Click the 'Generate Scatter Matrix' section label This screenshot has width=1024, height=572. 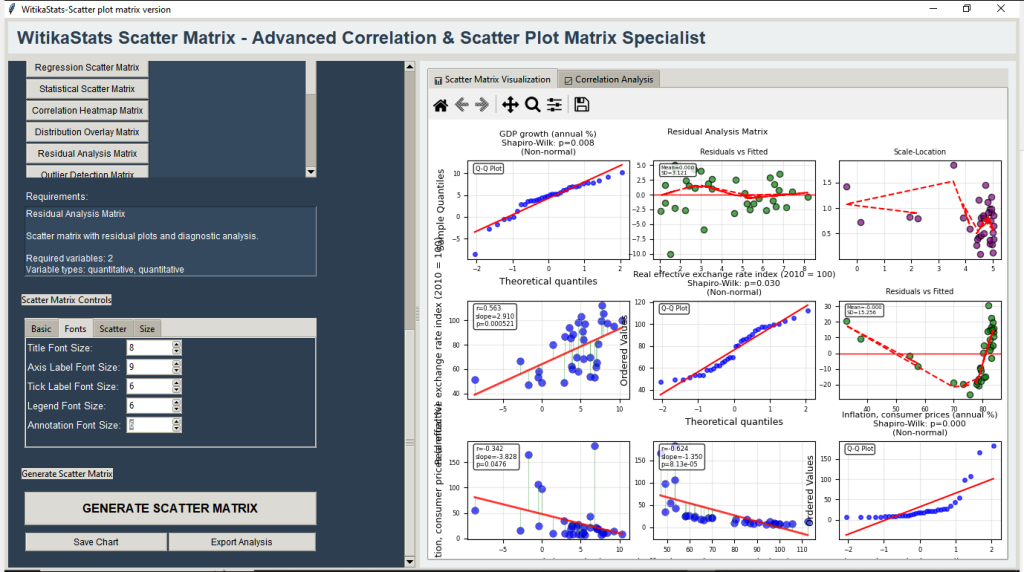pyautogui.click(x=67, y=473)
